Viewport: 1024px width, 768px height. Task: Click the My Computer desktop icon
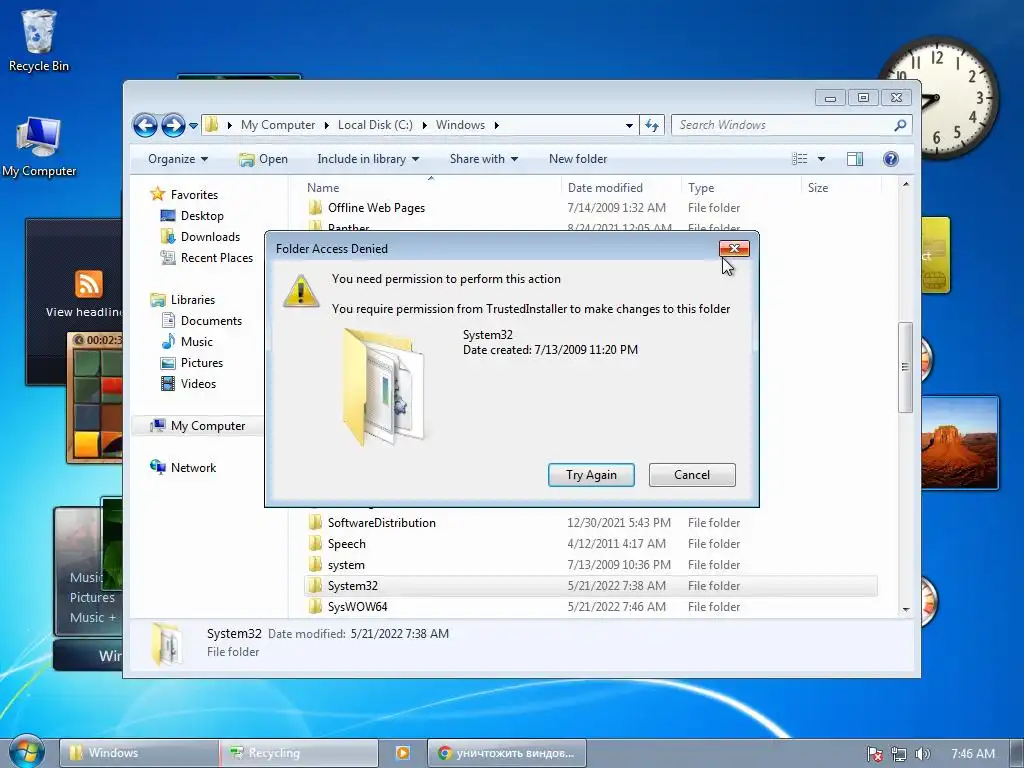click(x=39, y=147)
